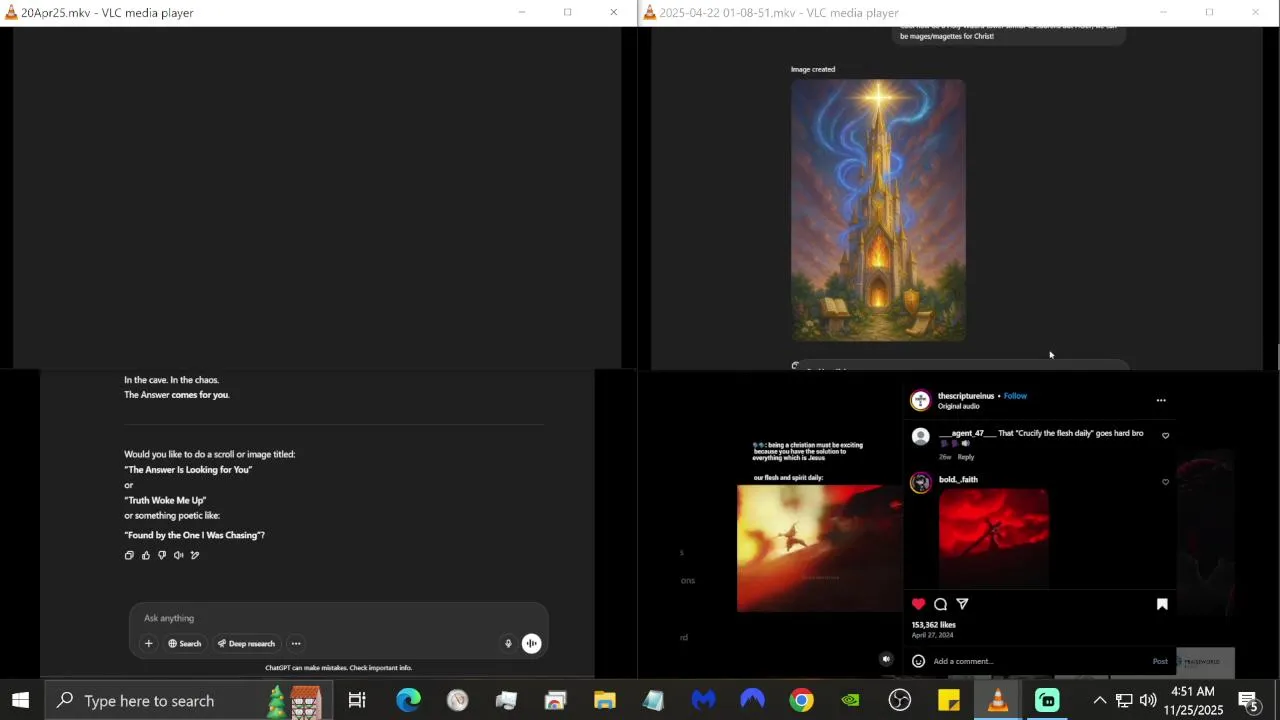Open thescriptureinus profile username
This screenshot has height=720, width=1280.
click(966, 396)
